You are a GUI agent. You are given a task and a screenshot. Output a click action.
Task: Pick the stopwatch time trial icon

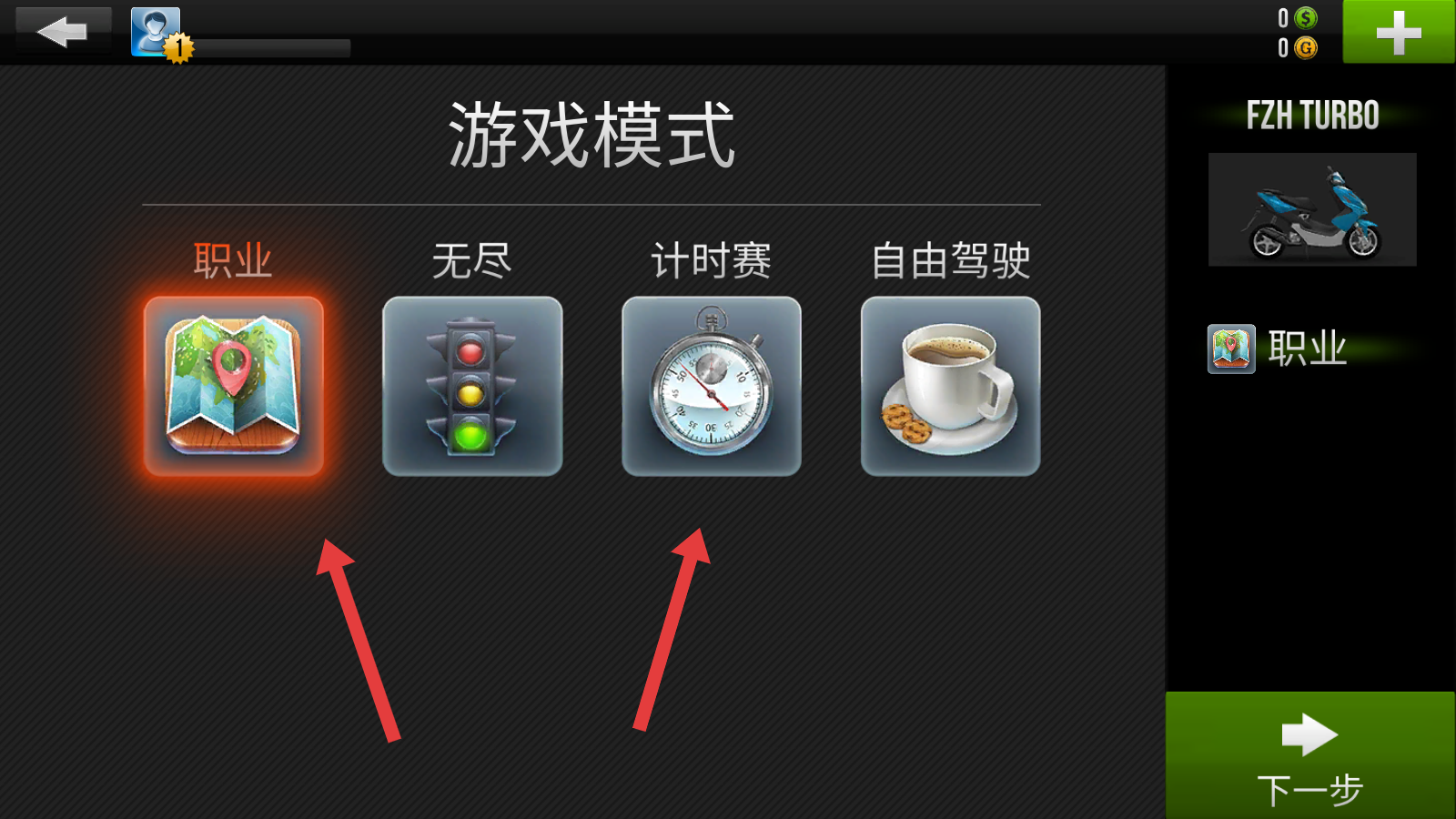(712, 386)
